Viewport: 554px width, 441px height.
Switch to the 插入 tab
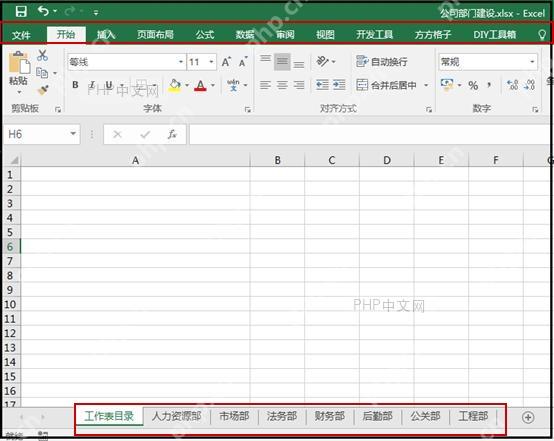[x=106, y=34]
